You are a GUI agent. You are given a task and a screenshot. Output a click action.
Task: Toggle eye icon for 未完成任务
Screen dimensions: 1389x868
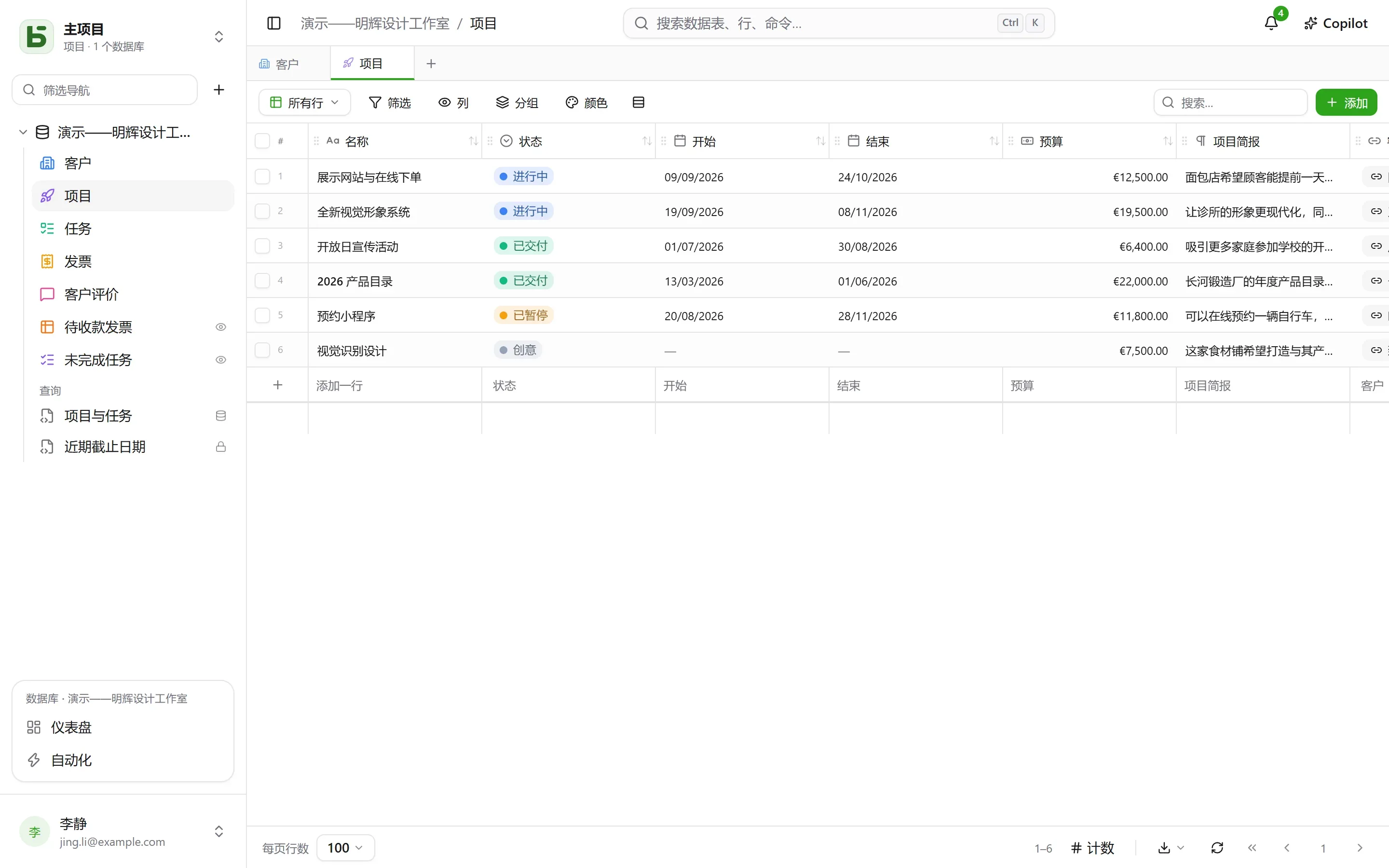point(220,360)
